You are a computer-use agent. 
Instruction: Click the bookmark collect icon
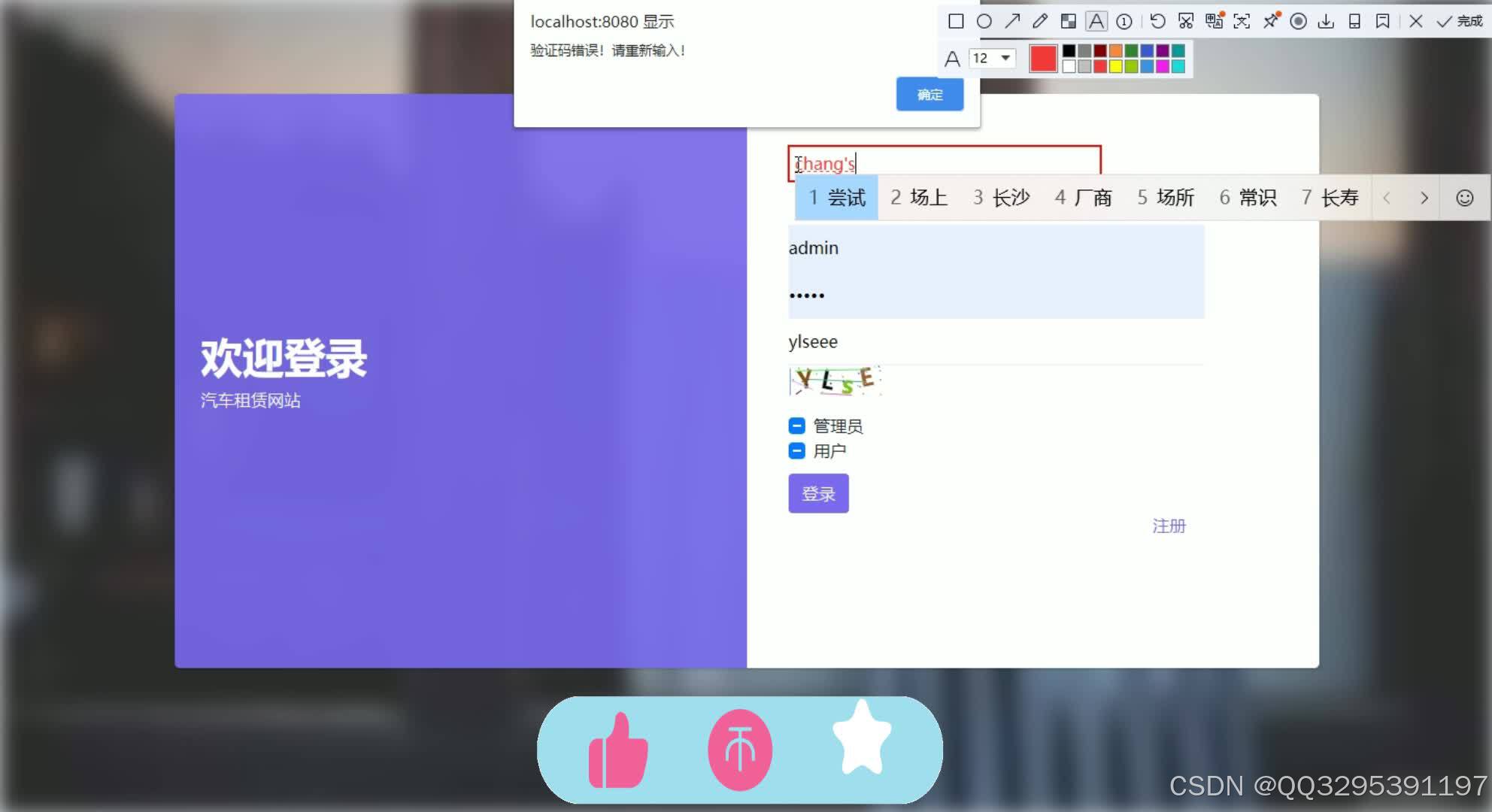(1382, 21)
